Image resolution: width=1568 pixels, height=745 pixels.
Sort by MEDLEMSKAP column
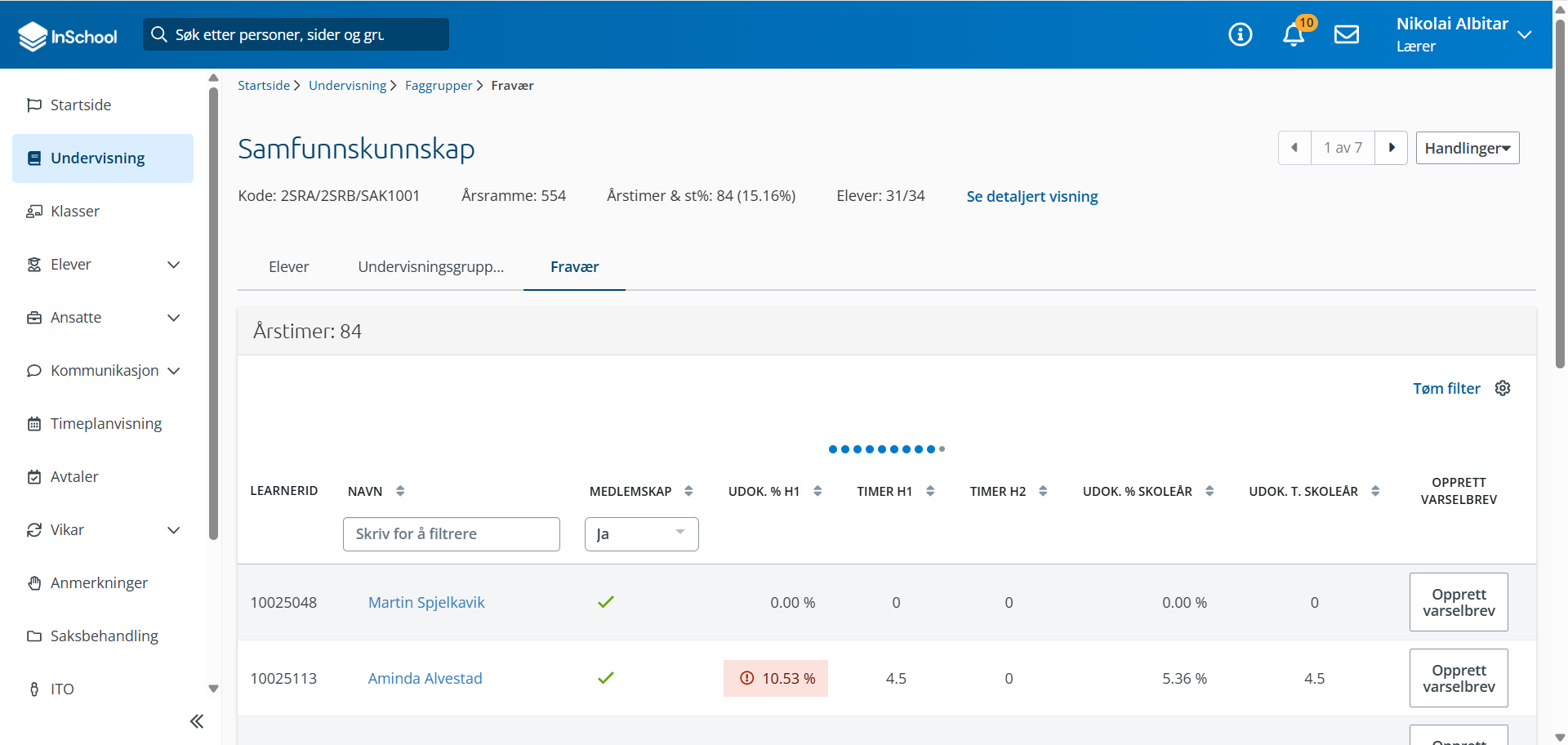coord(688,491)
